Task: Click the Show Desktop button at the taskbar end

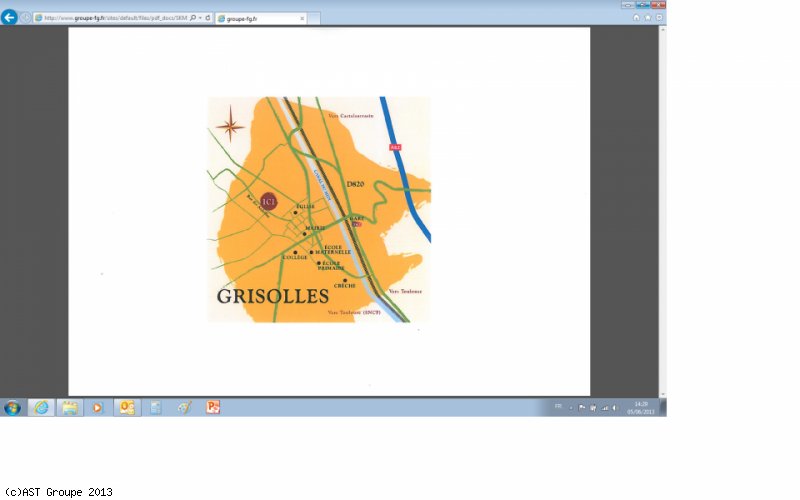Action: (663, 408)
